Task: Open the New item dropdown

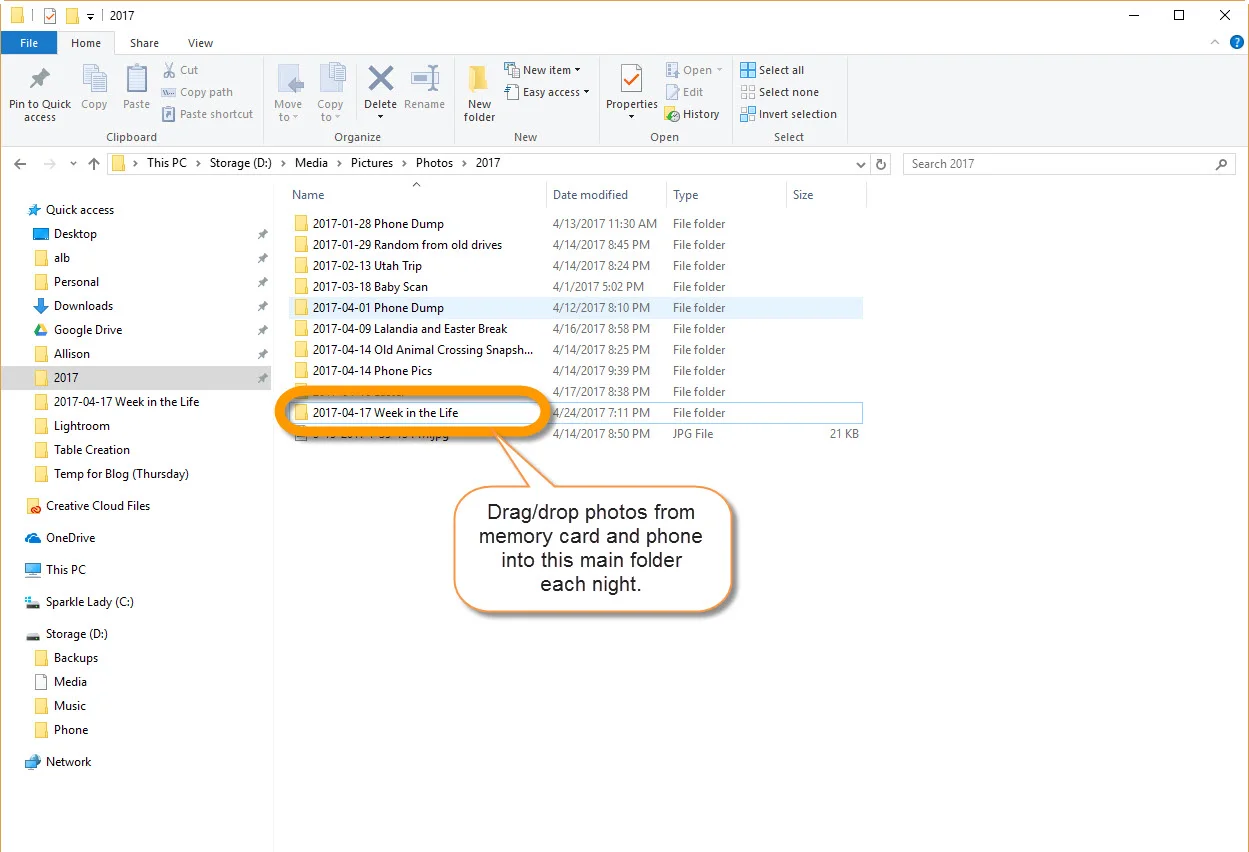Action: pos(542,70)
